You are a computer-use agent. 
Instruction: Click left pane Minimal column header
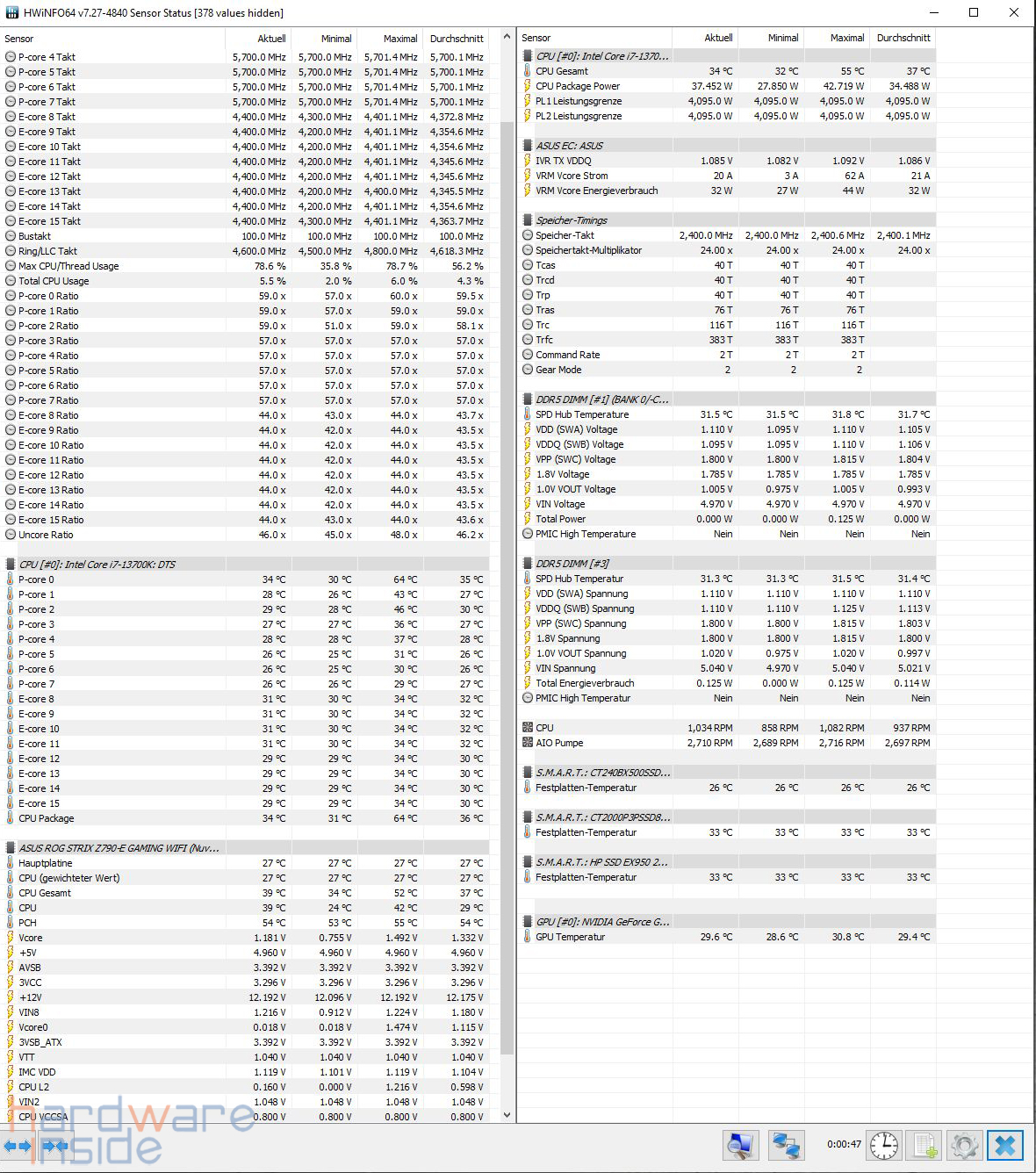(x=324, y=39)
